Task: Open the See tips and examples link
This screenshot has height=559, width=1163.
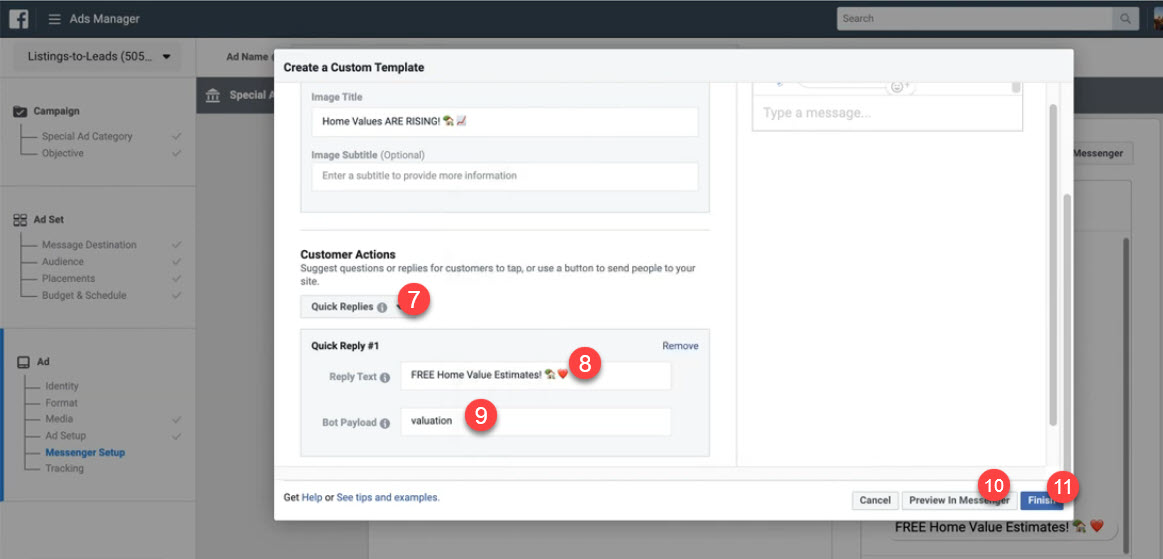Action: [388, 497]
